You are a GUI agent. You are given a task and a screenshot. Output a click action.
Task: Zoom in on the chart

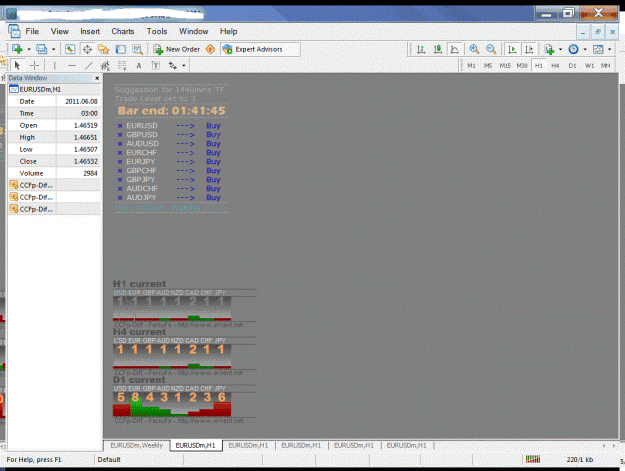click(474, 49)
